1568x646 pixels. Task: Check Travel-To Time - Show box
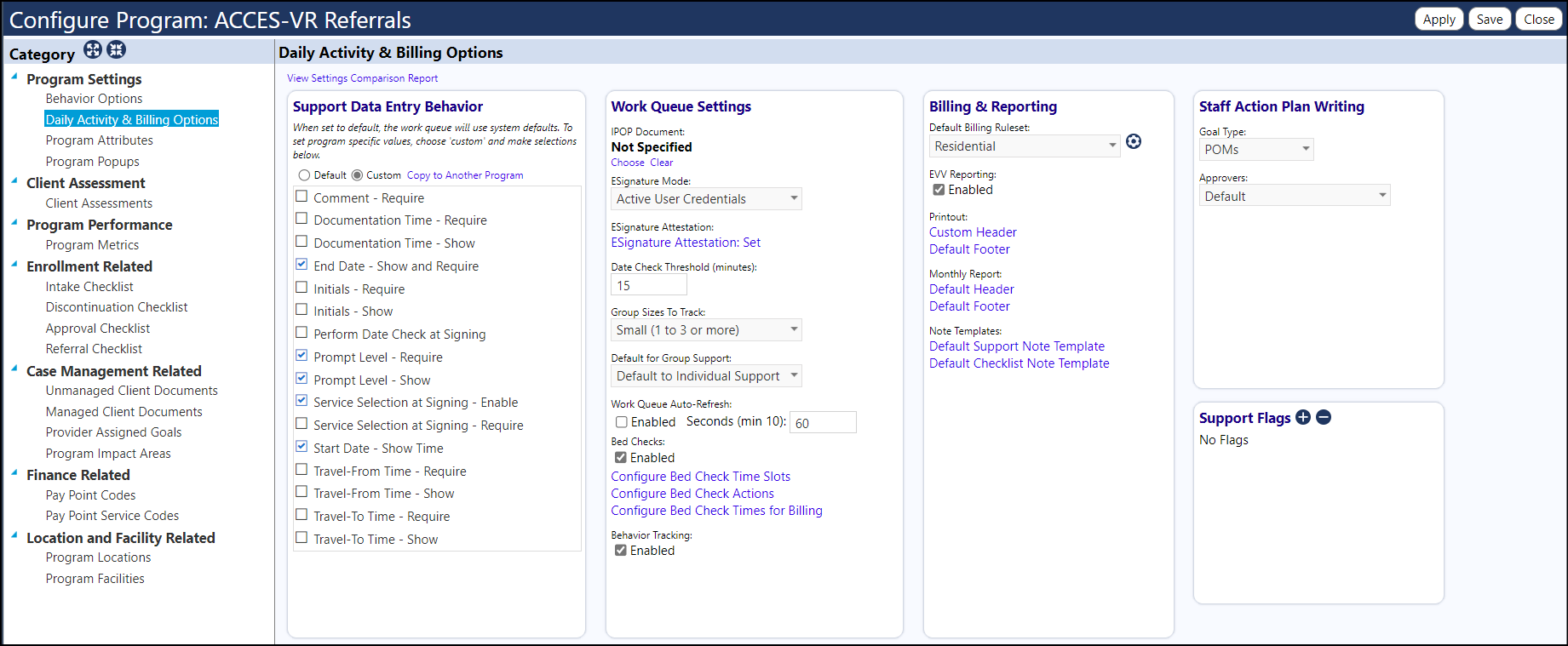302,537
